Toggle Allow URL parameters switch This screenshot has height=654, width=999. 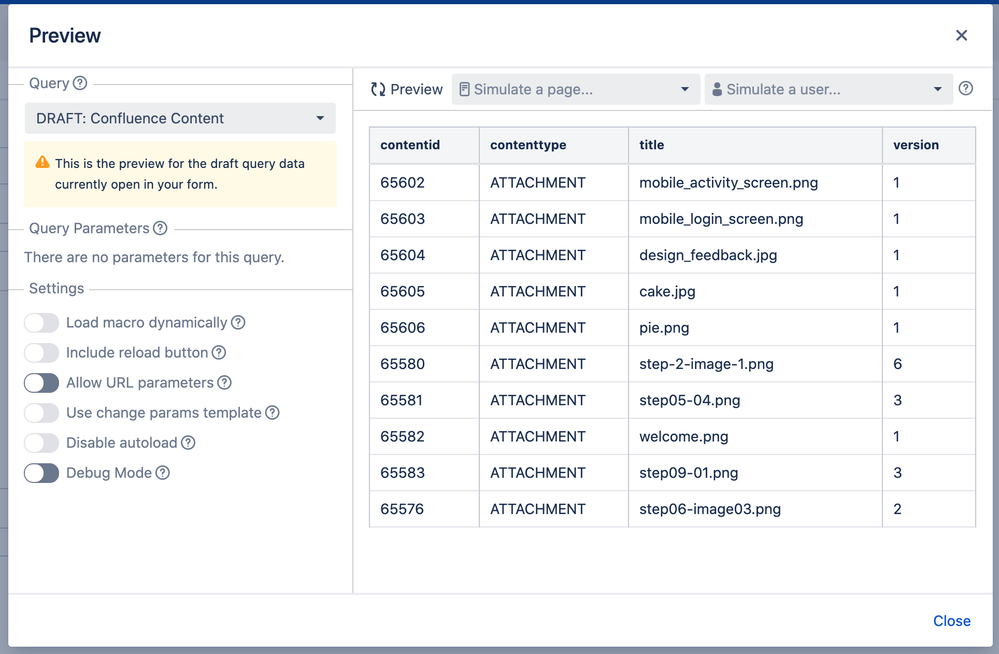41,382
